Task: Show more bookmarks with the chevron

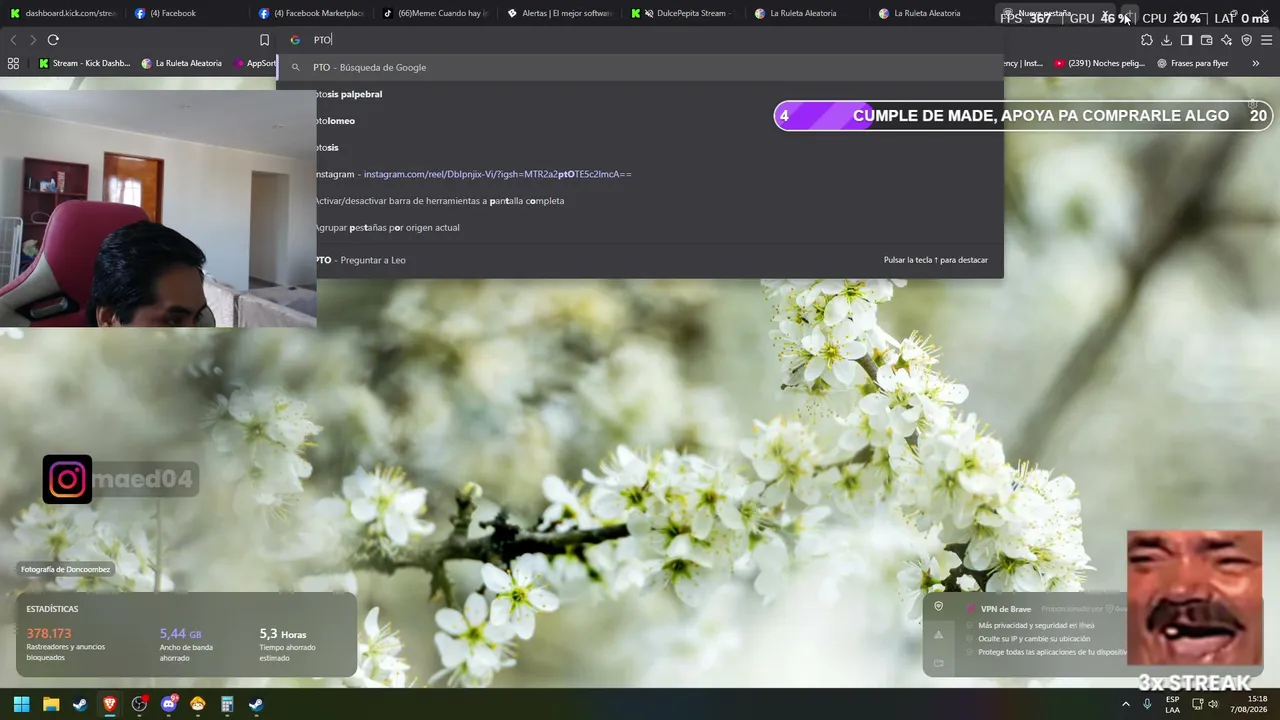Action: click(1256, 63)
